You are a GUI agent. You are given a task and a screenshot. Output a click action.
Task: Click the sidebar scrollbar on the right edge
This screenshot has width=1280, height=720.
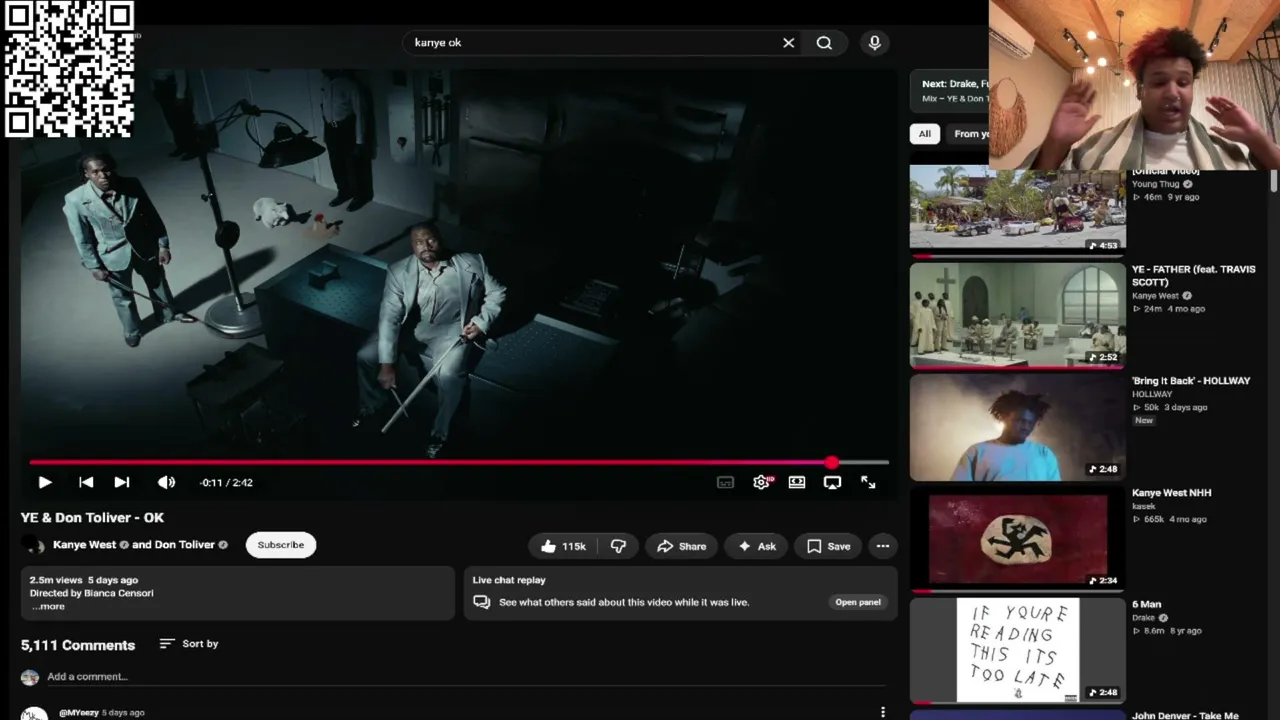click(x=1274, y=180)
